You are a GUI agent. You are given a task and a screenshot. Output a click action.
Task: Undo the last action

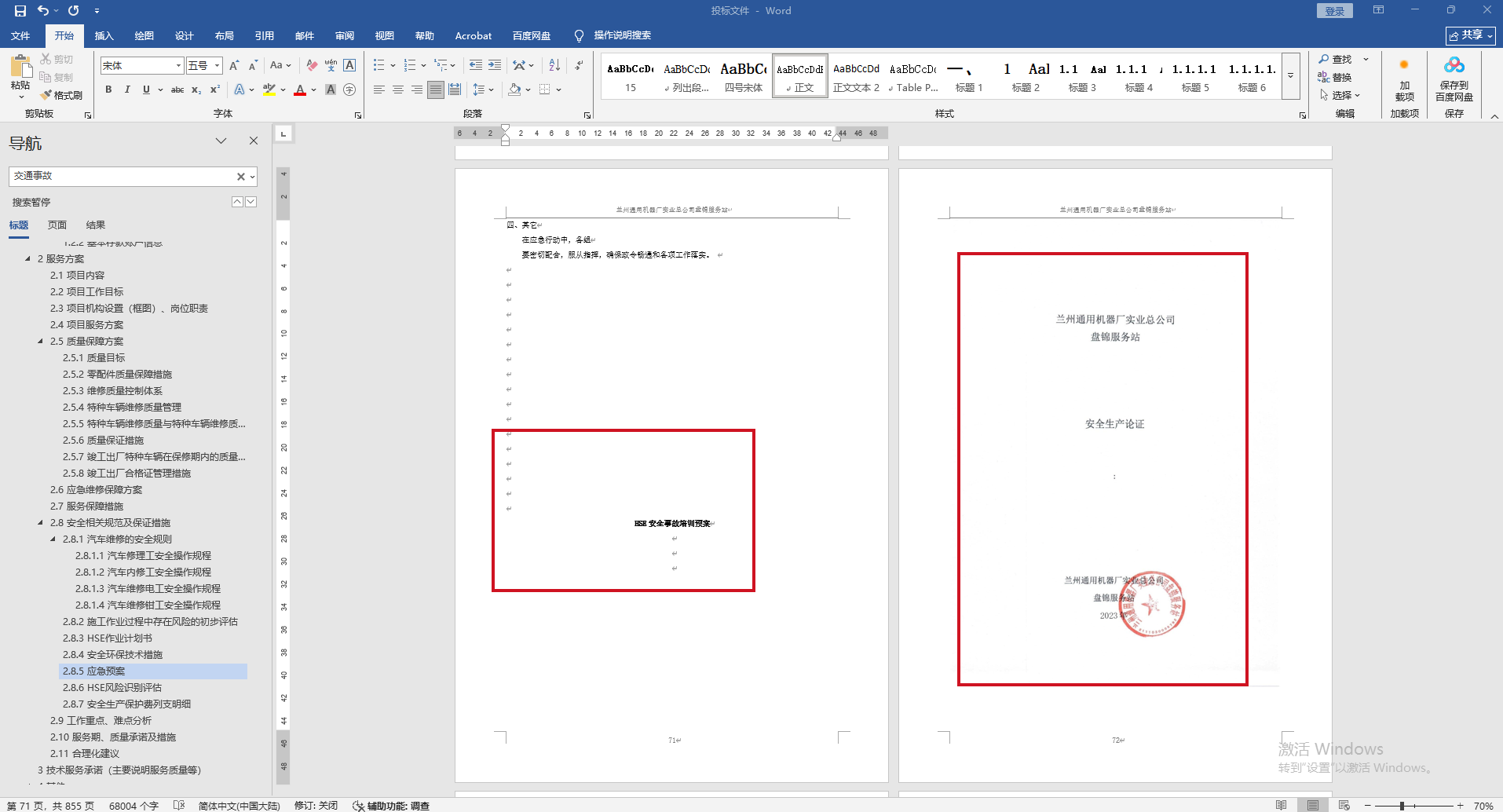point(43,11)
